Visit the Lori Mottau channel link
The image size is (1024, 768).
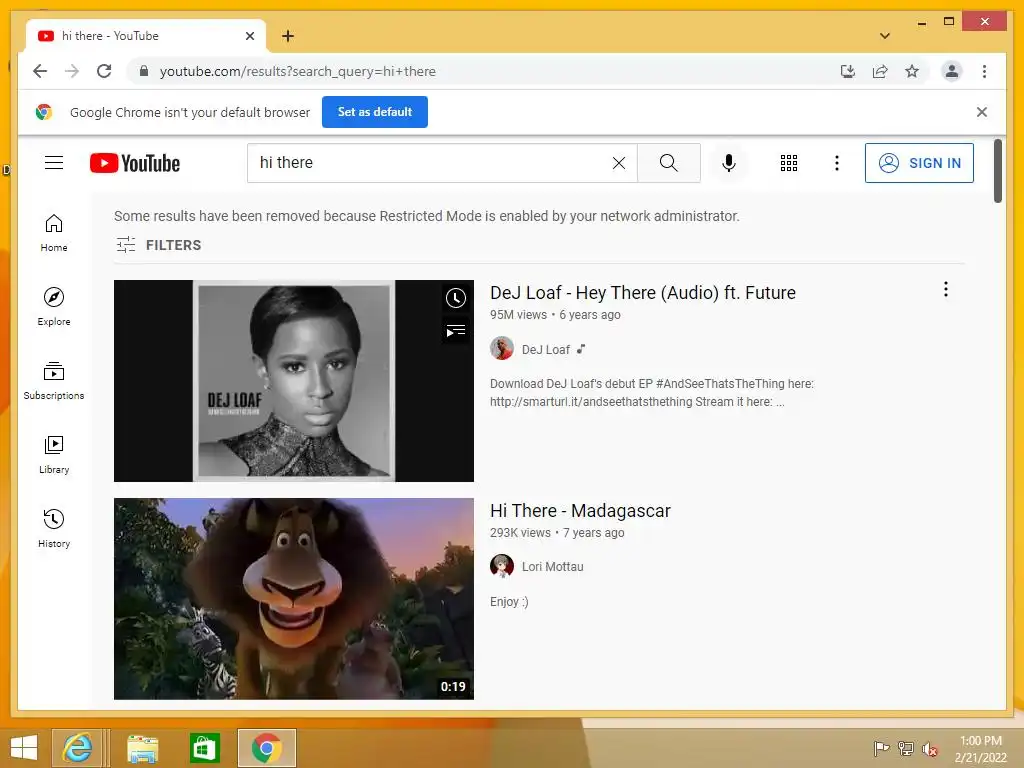click(x=552, y=567)
